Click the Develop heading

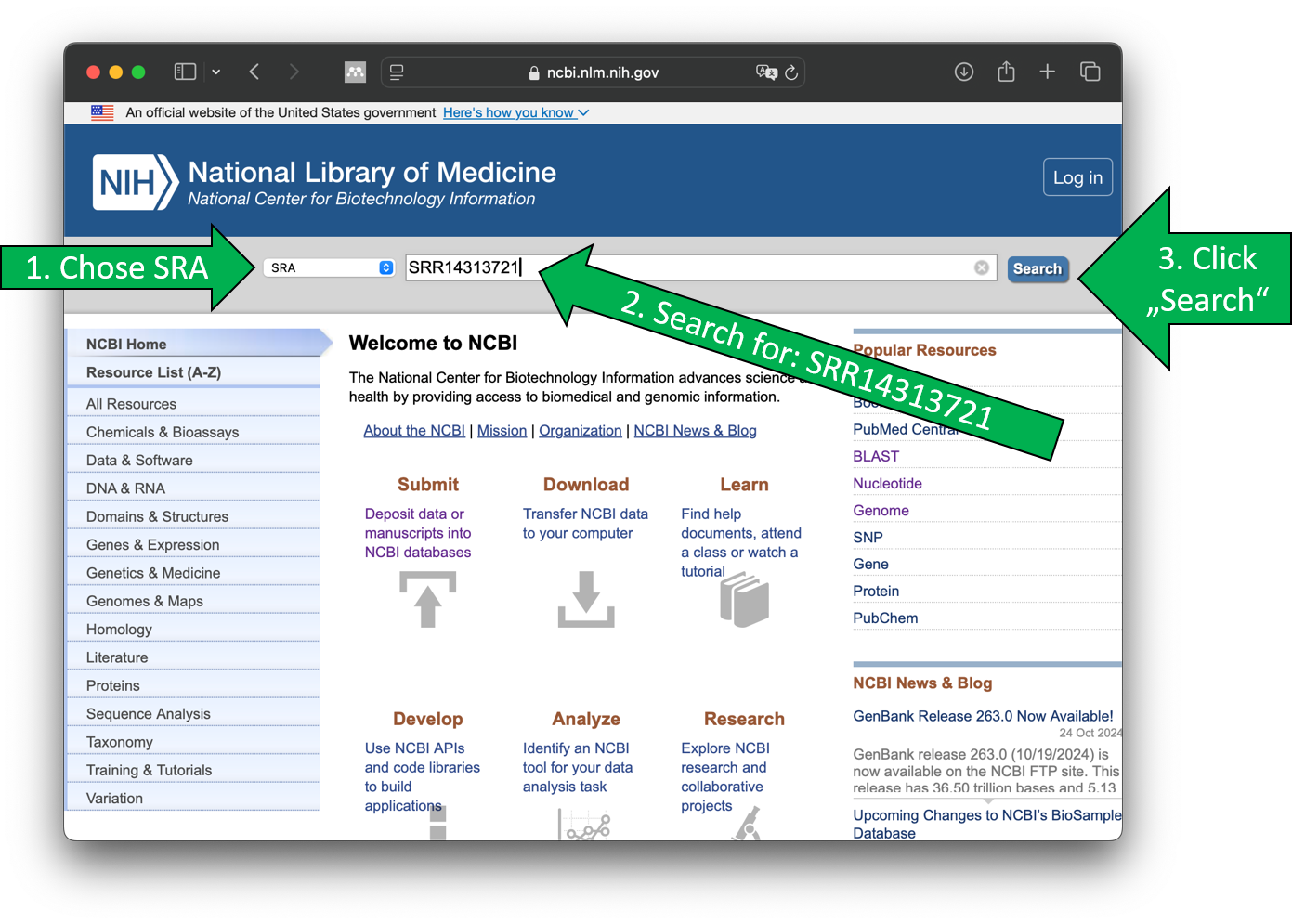coord(427,719)
